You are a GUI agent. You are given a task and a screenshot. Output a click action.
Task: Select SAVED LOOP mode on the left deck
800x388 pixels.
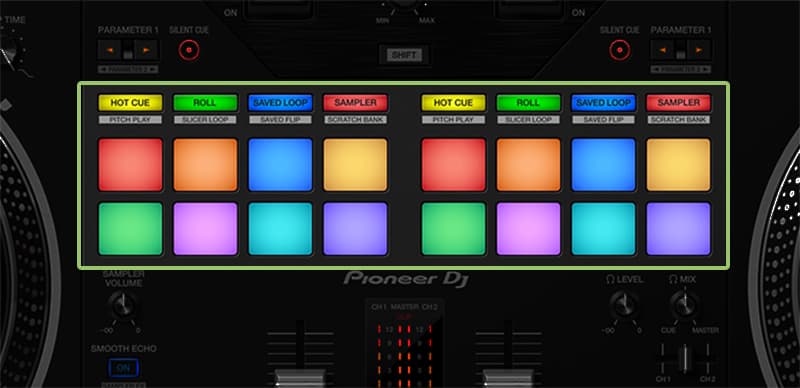pos(280,103)
